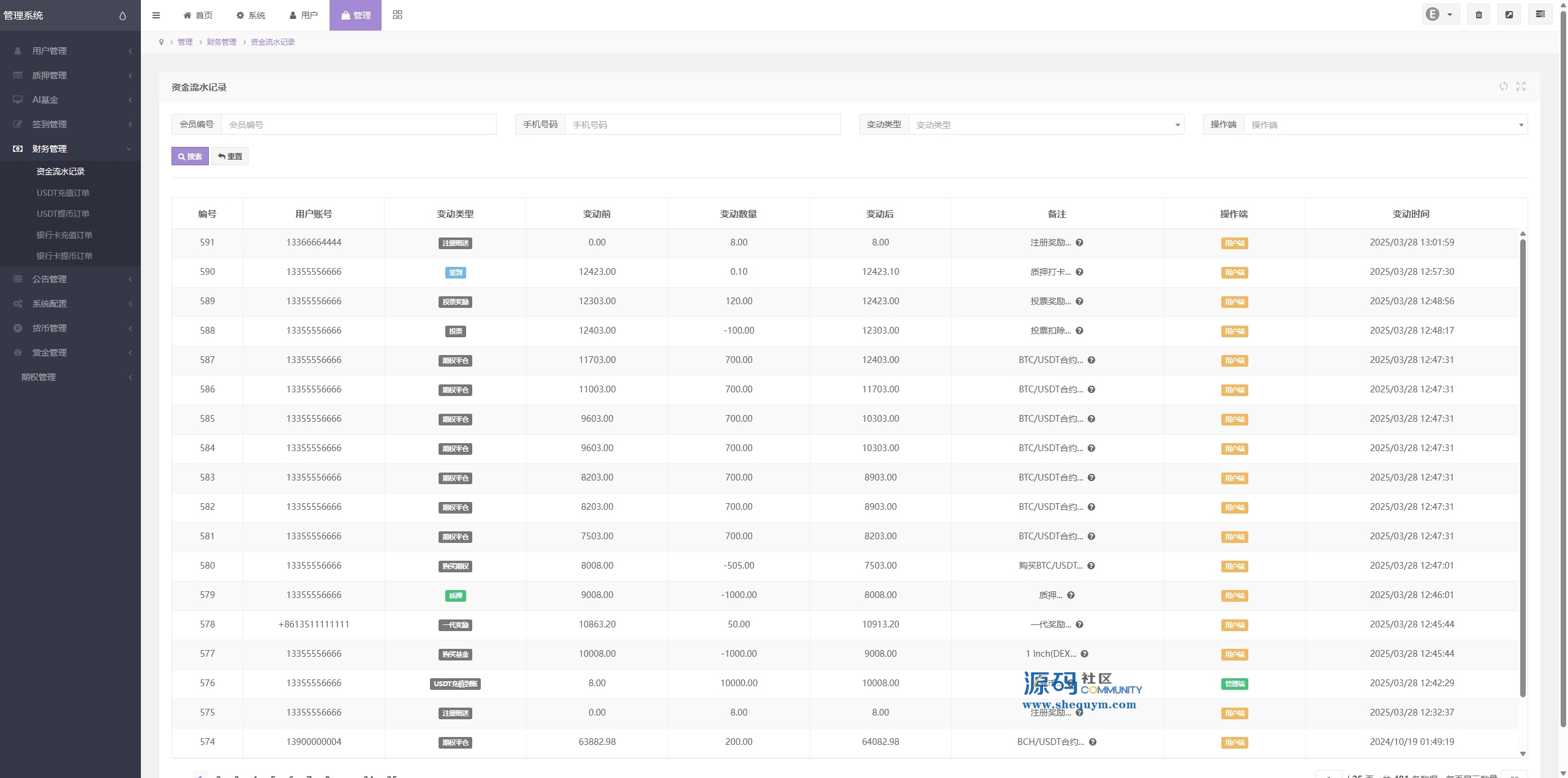
Task: Click the question-mark icon for row 591 remark
Action: 1079,242
